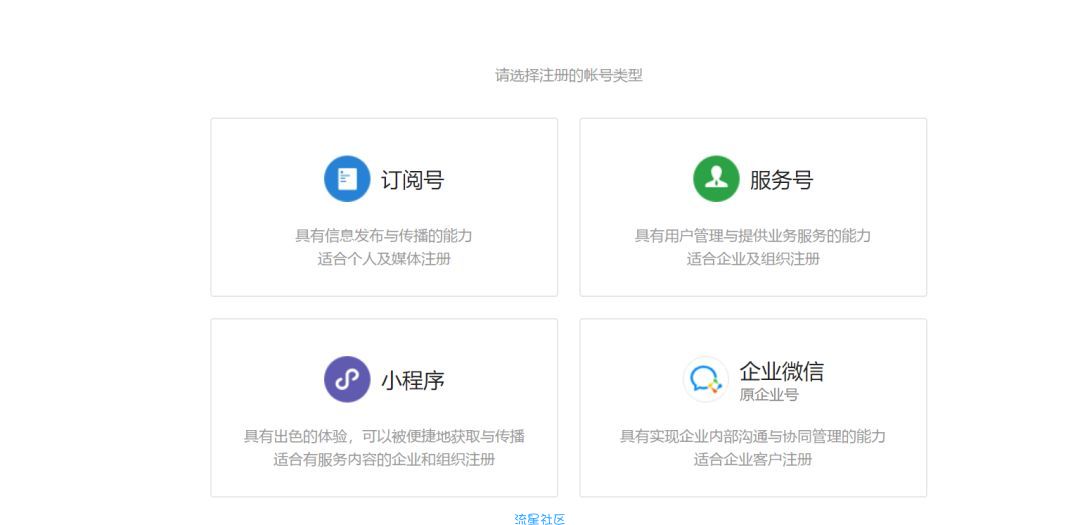Open the 流星社区 link
Image resolution: width=1080 pixels, height=525 pixels.
click(540, 519)
